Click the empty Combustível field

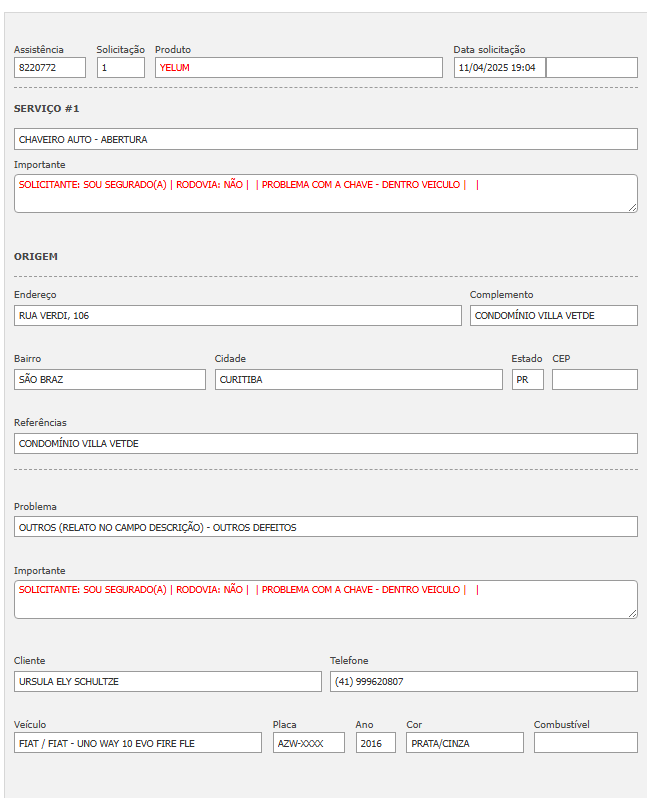(x=585, y=743)
